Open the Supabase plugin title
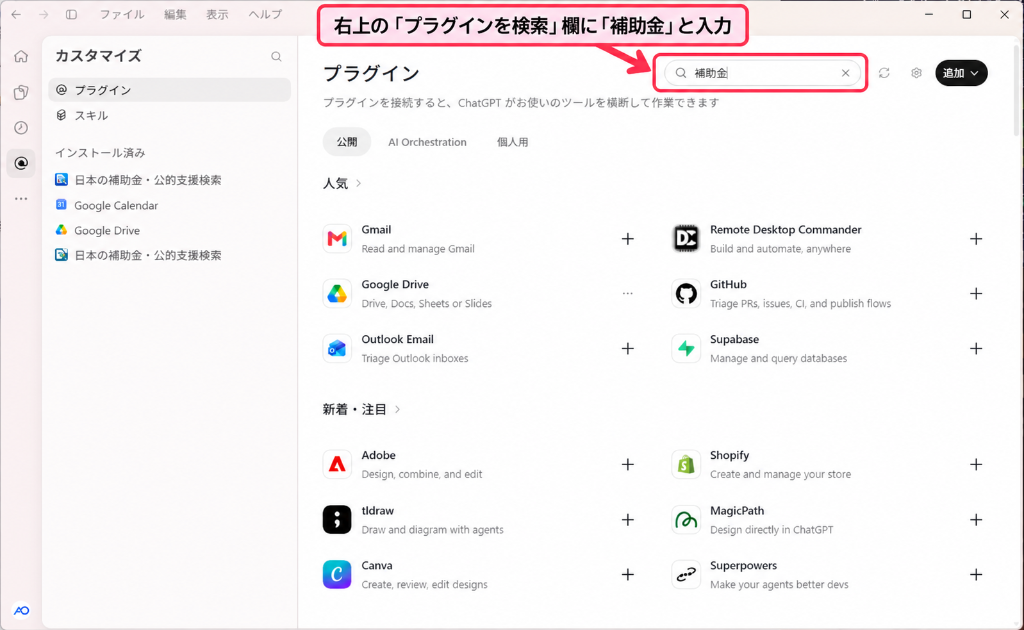The image size is (1024, 630). point(734,339)
